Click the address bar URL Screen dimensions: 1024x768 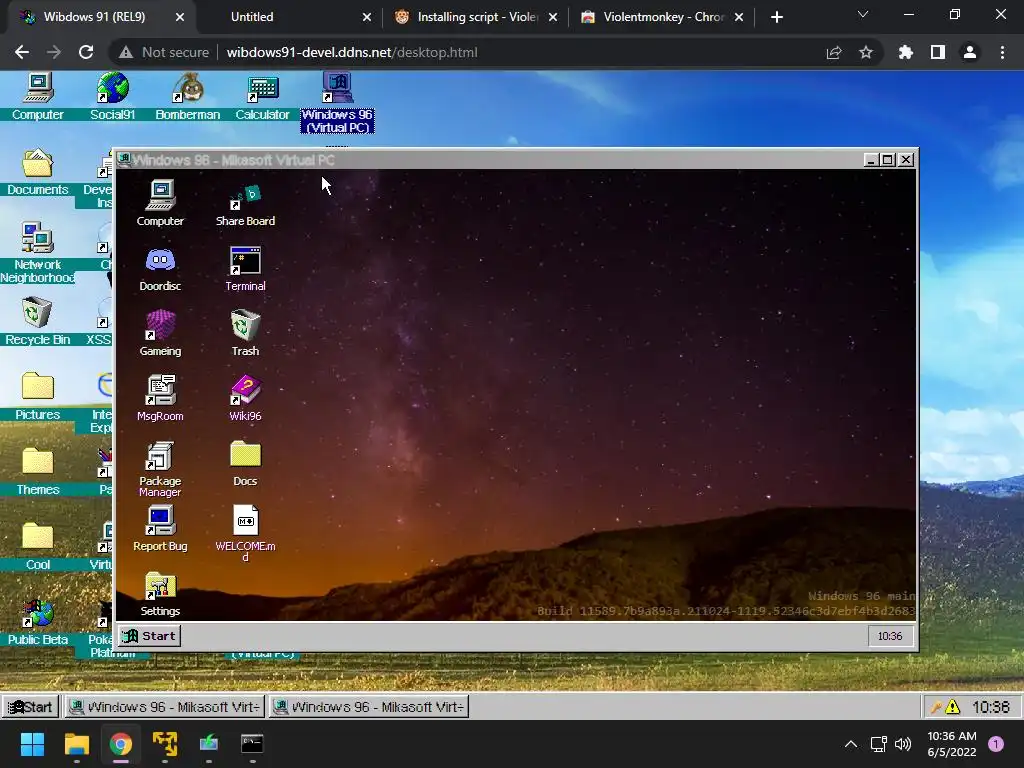(x=352, y=52)
